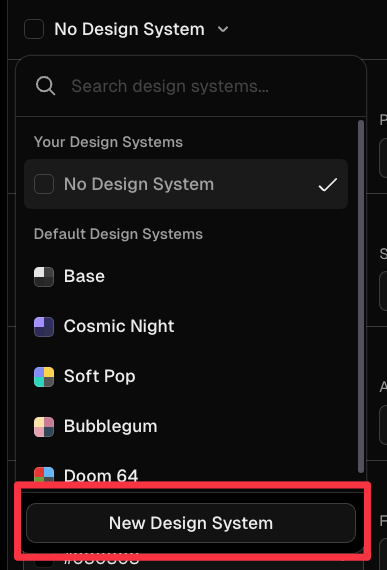The image size is (387, 570).
Task: Click the No Design System header label
Action: [x=129, y=29]
